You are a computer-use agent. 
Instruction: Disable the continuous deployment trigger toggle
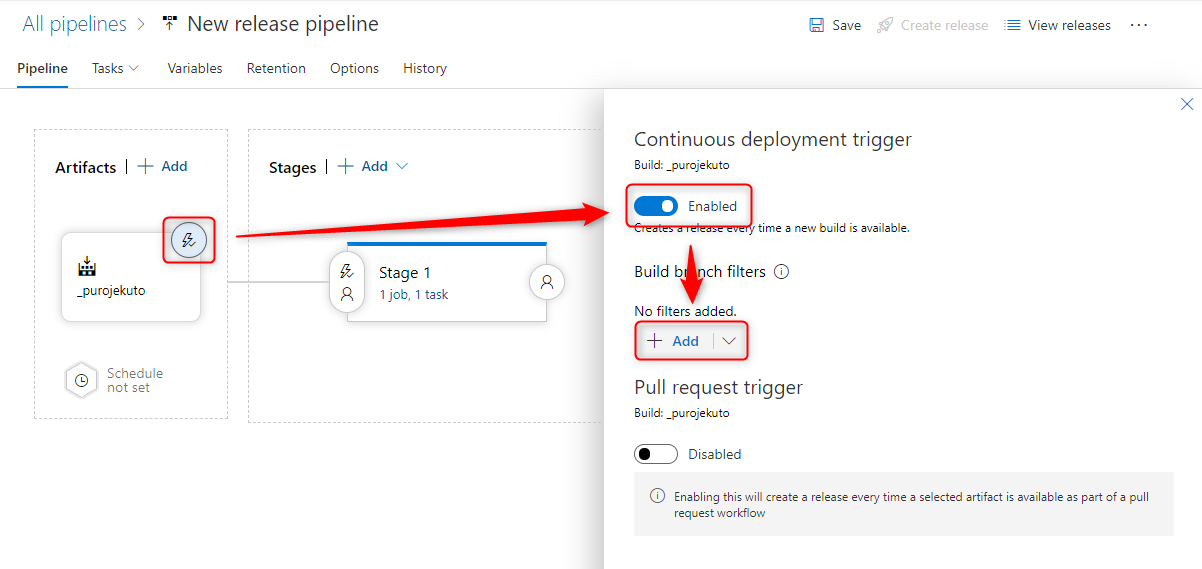pos(656,206)
